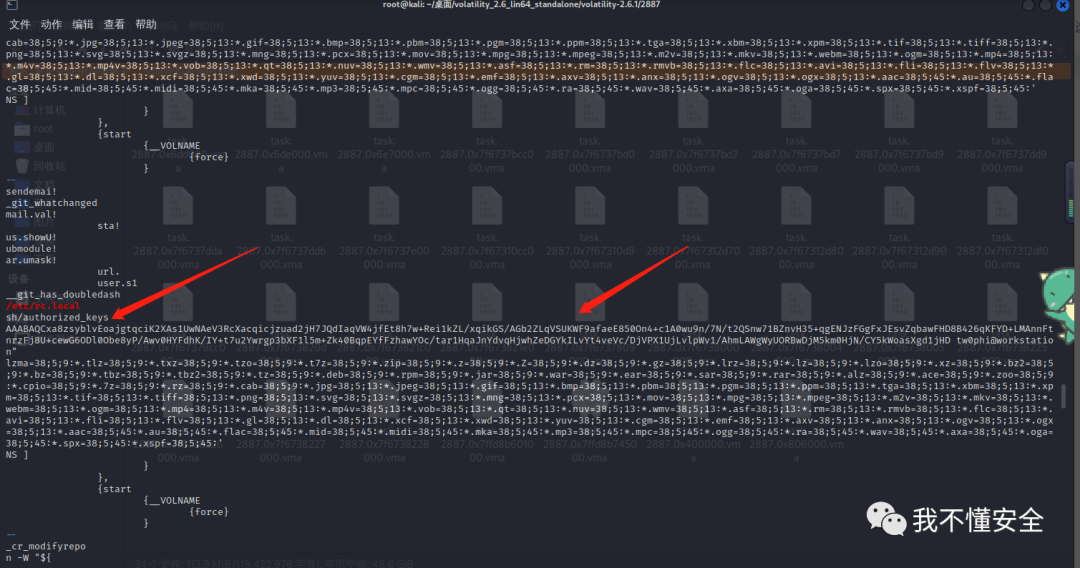Click the terminal icon in the title bar
The height and width of the screenshot is (568, 1080).
(x=11, y=5)
